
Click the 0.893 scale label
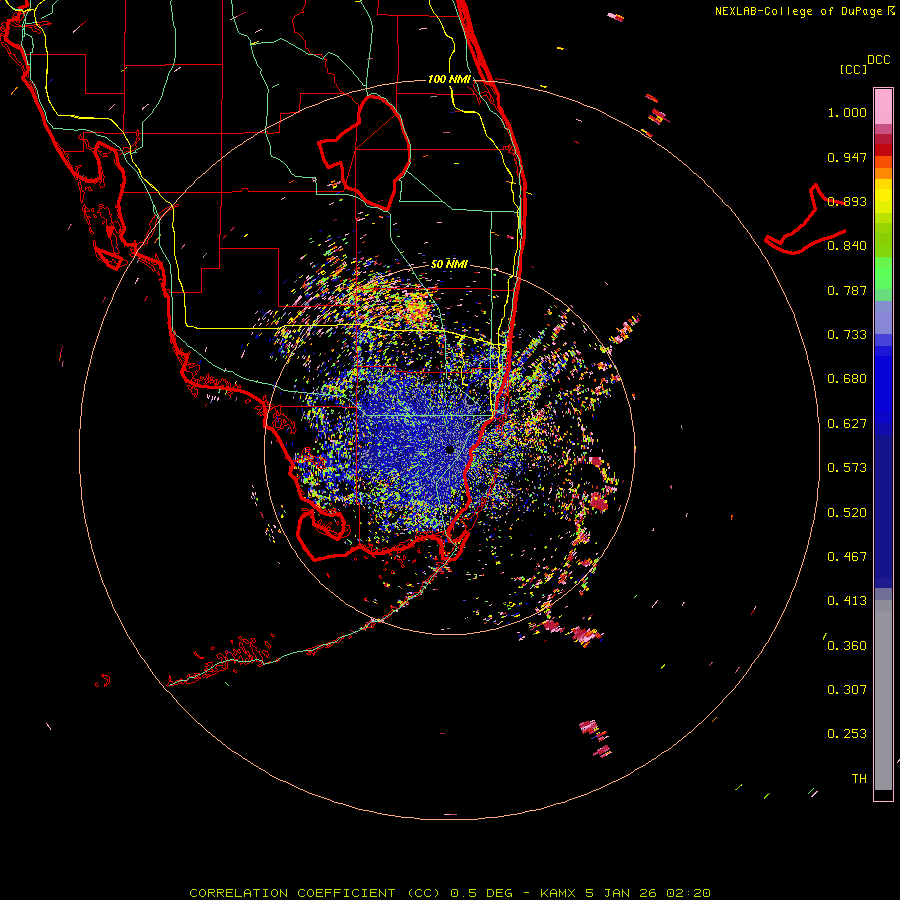coord(847,201)
